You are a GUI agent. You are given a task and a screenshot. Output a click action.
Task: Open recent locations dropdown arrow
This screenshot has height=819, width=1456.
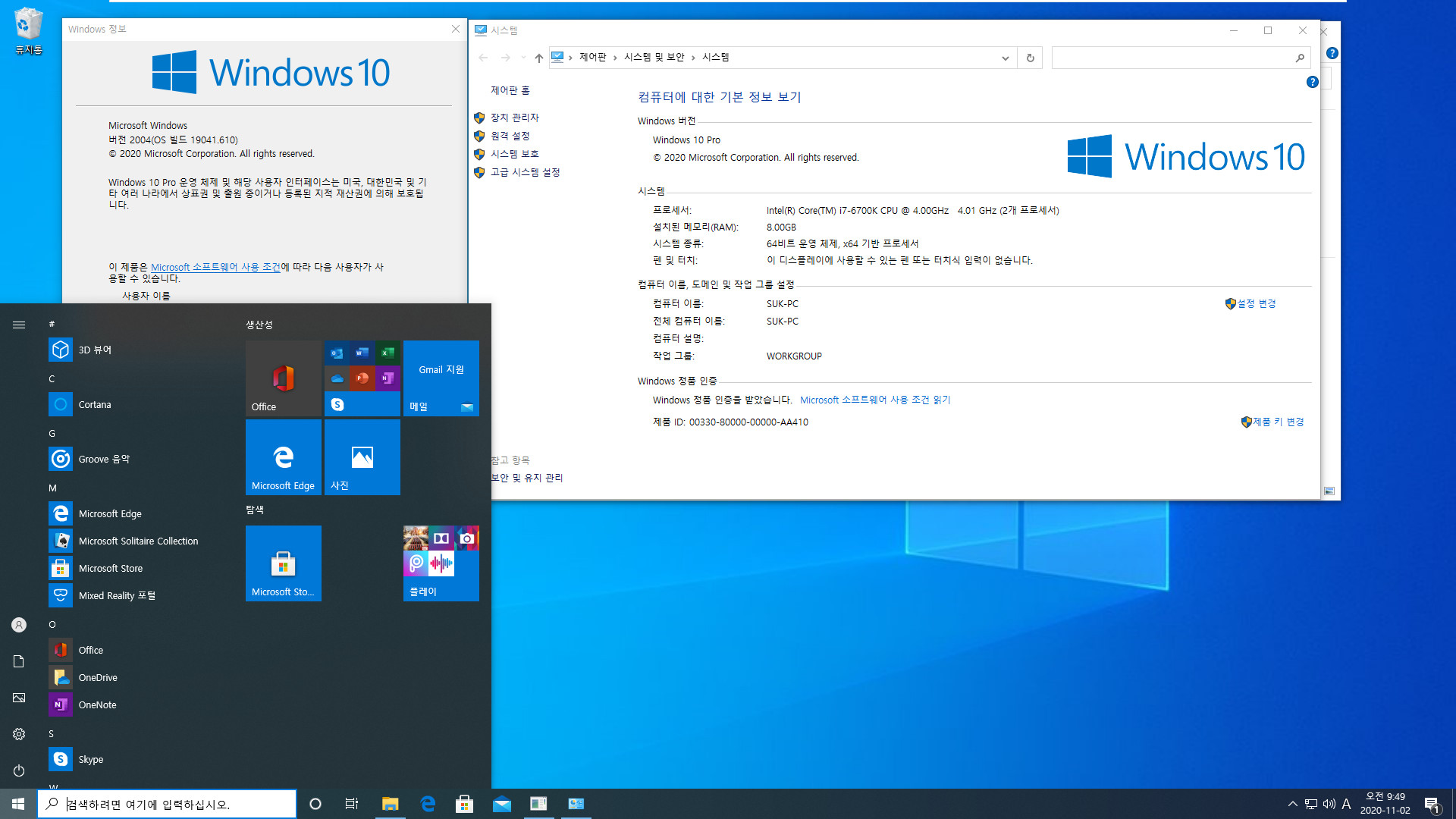coord(523,58)
